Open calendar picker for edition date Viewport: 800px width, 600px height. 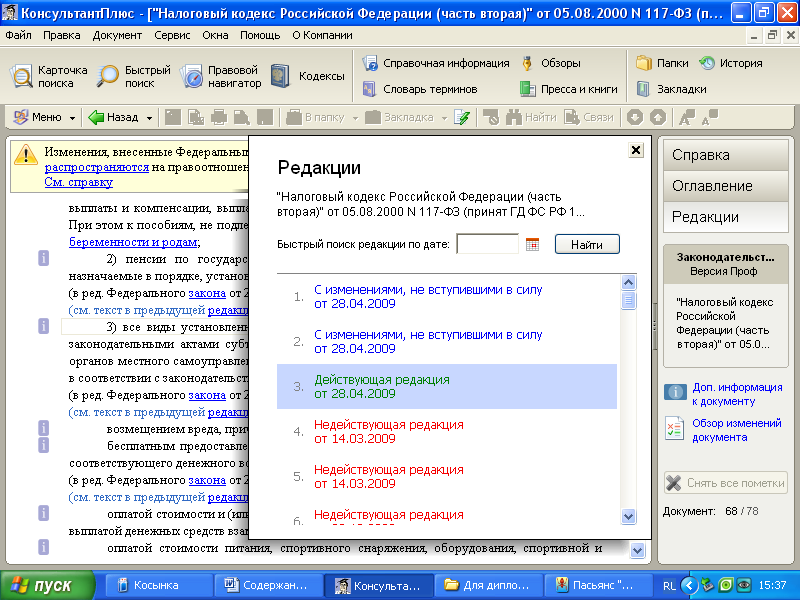532,244
